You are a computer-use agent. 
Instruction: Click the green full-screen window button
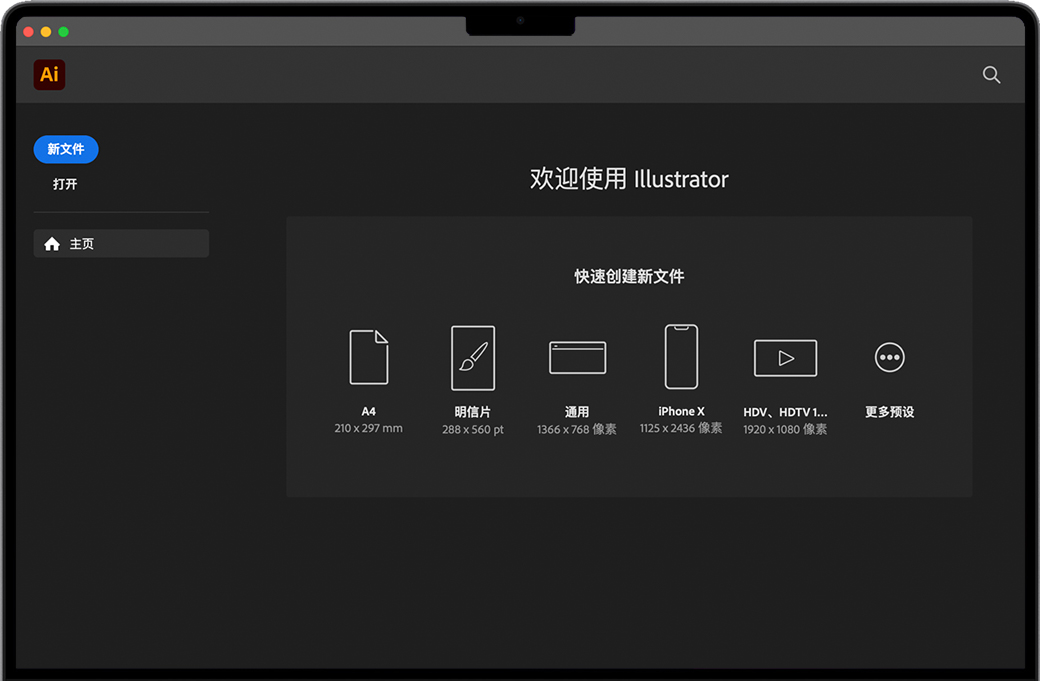[x=63, y=32]
